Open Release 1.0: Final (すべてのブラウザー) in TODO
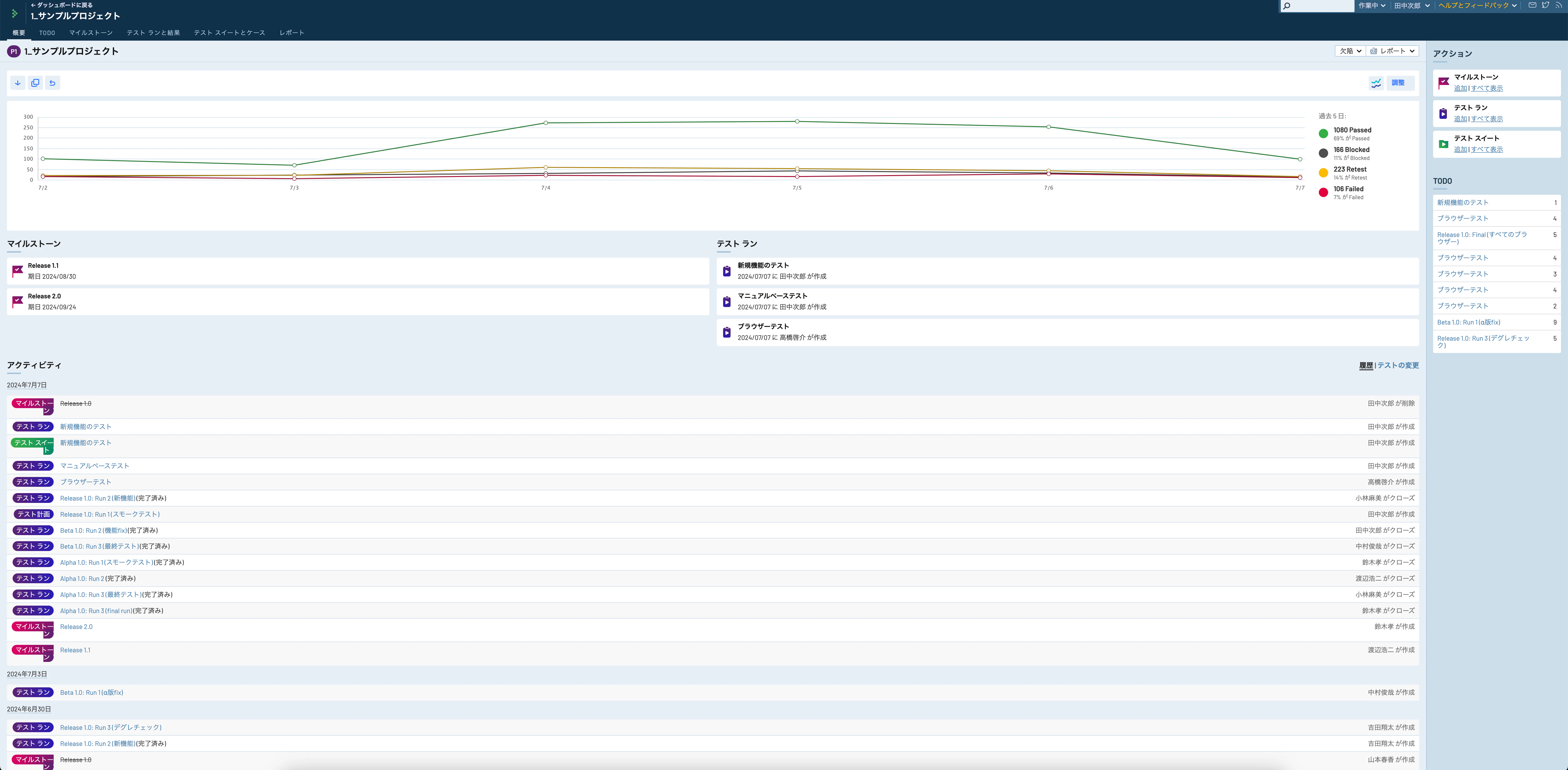 1482,238
